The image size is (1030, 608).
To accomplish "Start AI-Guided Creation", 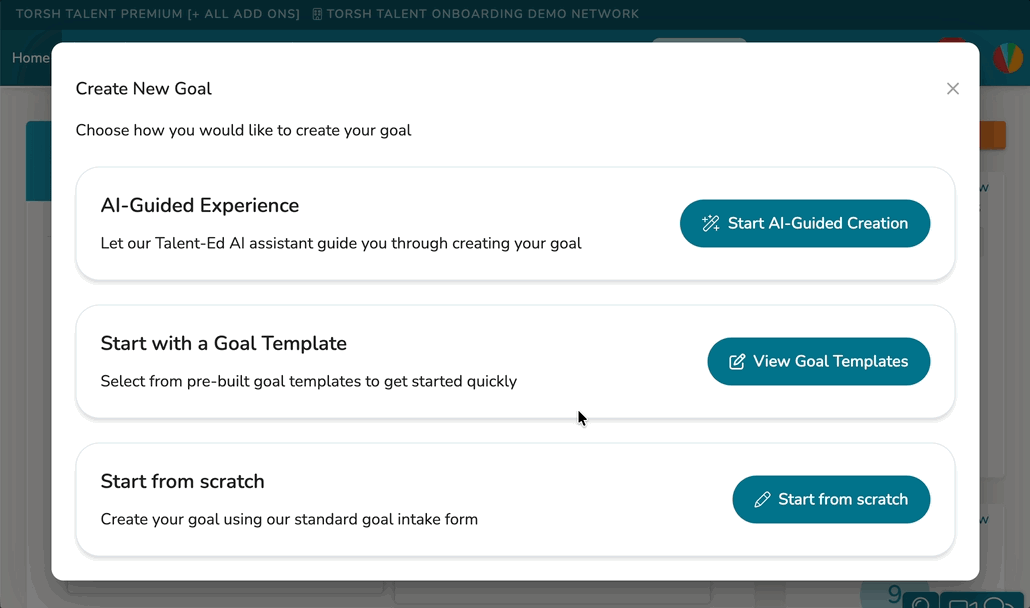I will (805, 224).
